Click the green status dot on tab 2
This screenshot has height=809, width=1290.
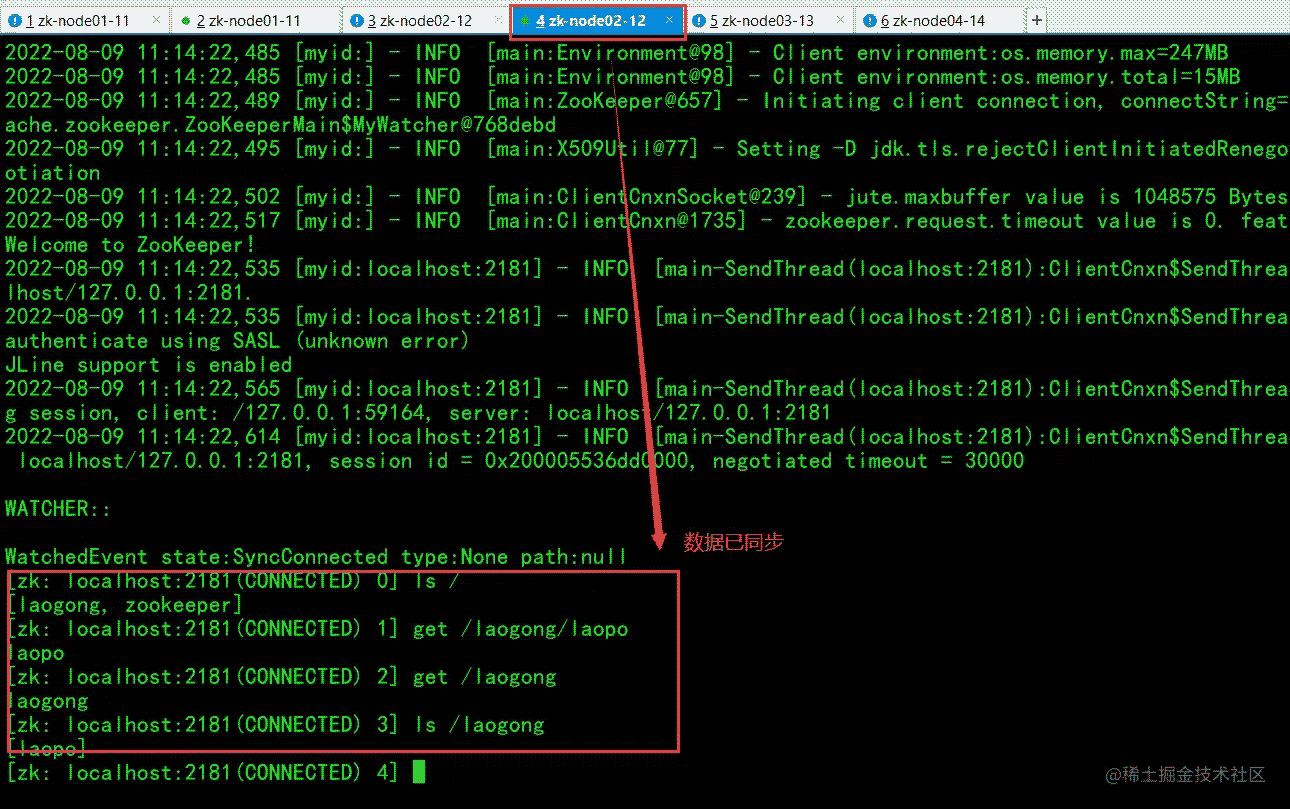click(x=185, y=20)
